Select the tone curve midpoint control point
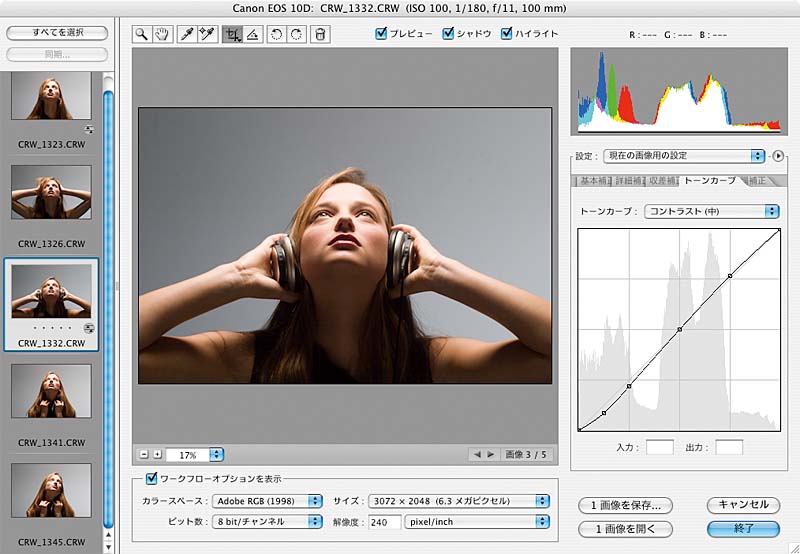 tap(680, 330)
